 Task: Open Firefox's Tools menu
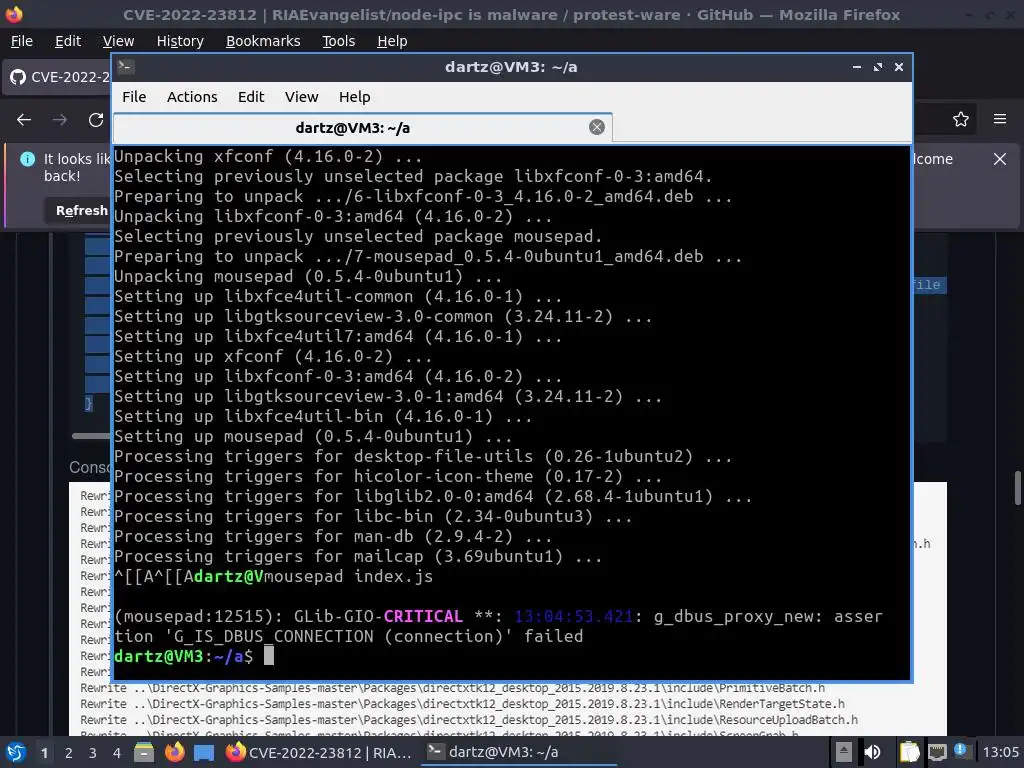pyautogui.click(x=338, y=41)
